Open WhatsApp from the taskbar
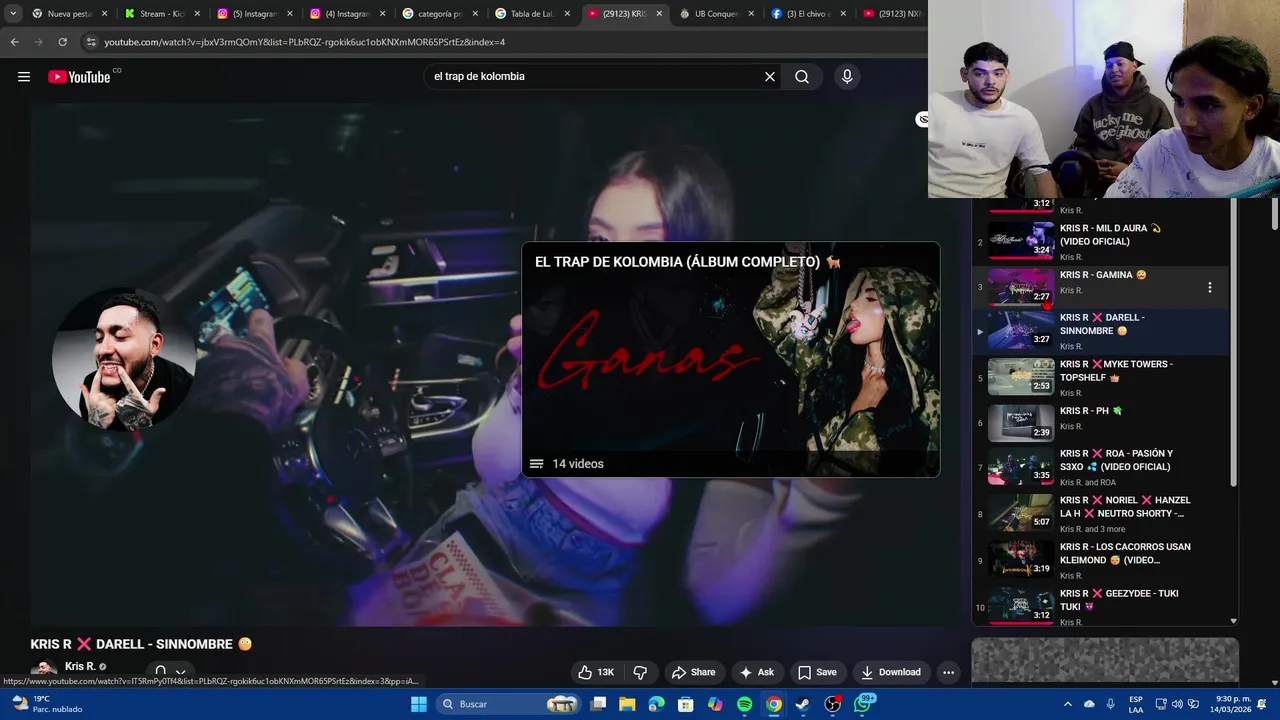This screenshot has width=1280, height=720. tap(862, 704)
